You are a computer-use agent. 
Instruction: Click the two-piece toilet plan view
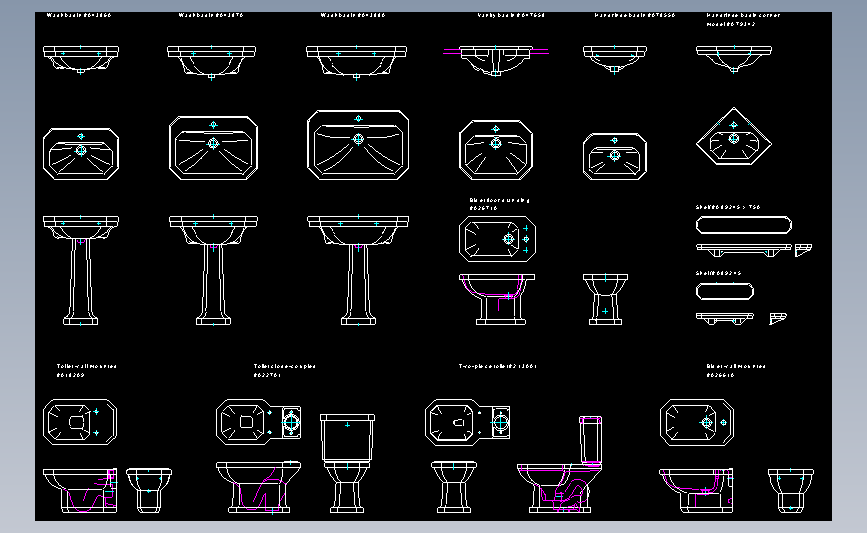(468, 422)
